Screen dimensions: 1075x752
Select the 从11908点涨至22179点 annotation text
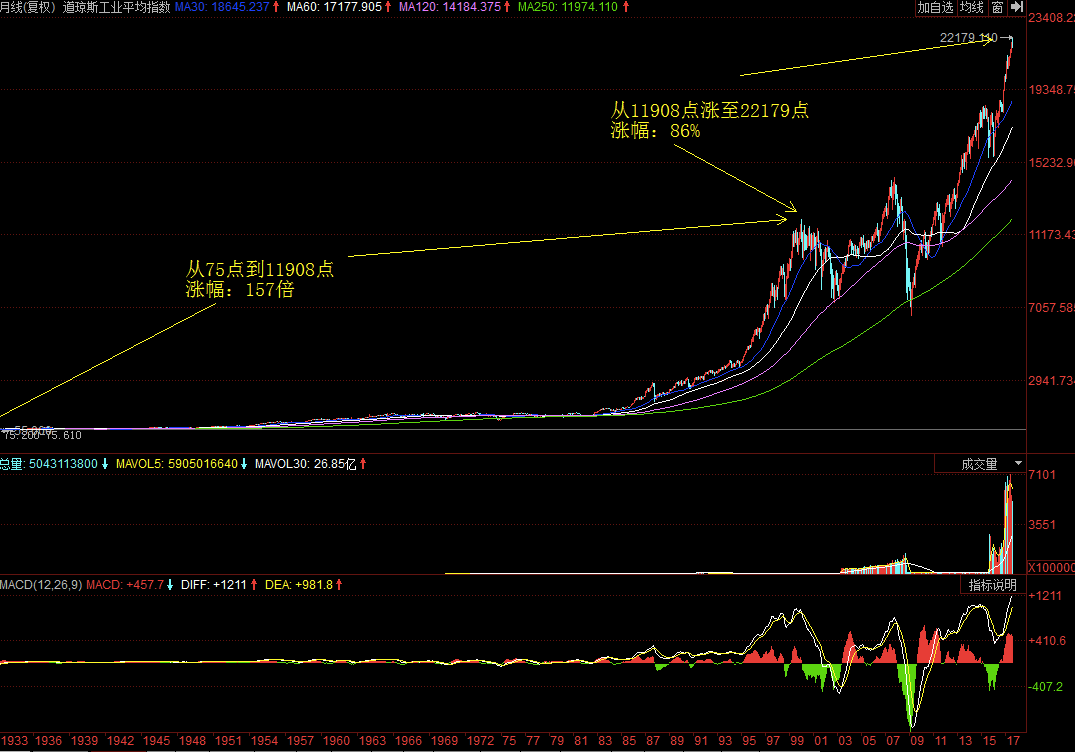point(710,110)
